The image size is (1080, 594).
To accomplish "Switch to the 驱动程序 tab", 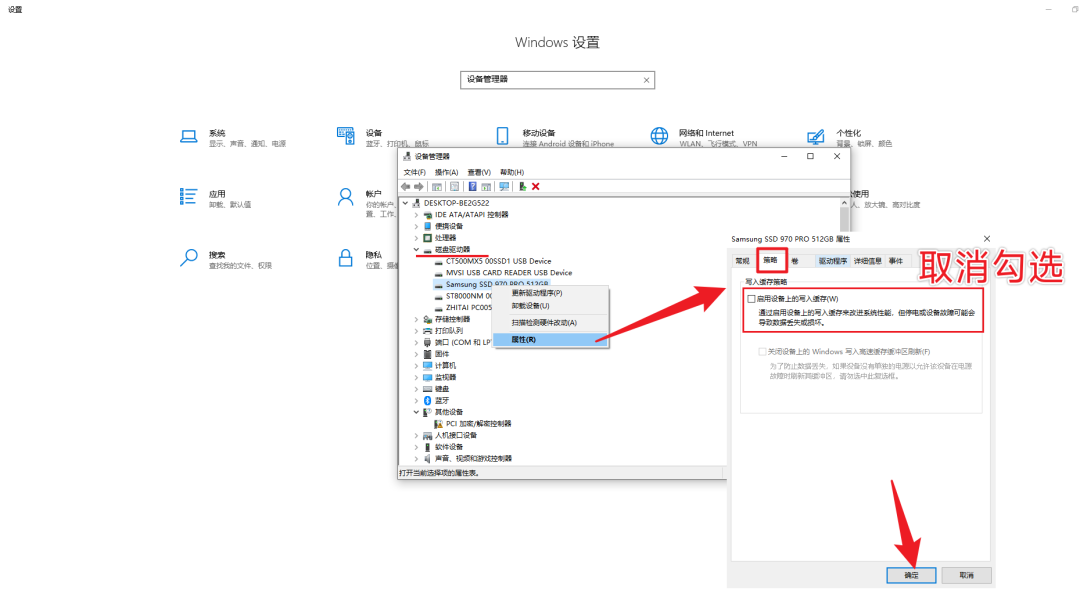I will pyautogui.click(x=832, y=261).
